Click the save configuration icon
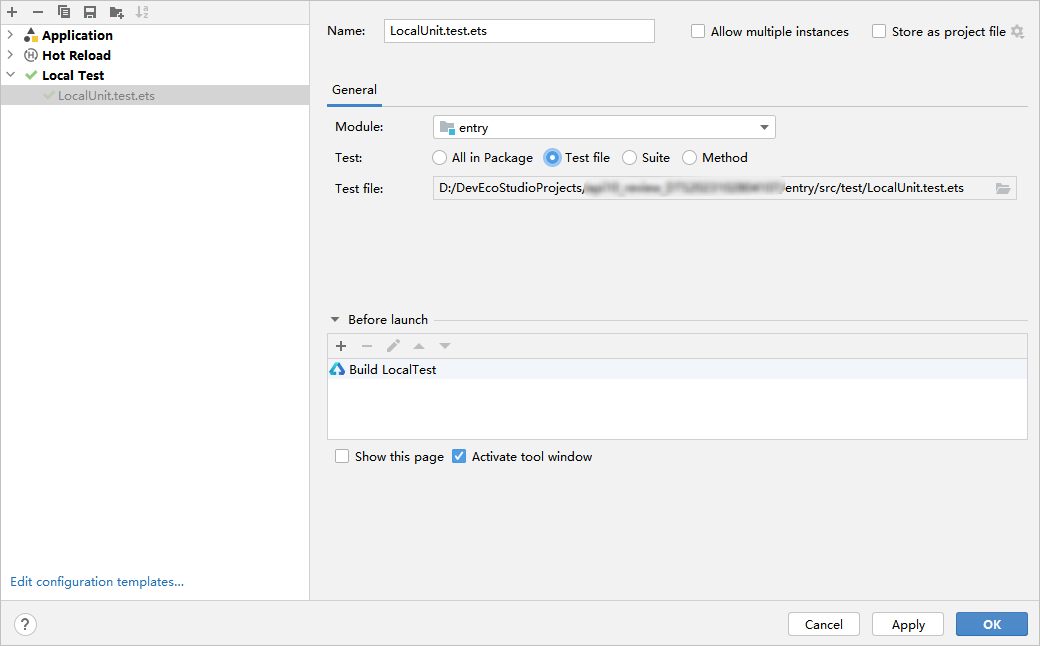Viewport: 1040px width, 646px height. pos(90,12)
